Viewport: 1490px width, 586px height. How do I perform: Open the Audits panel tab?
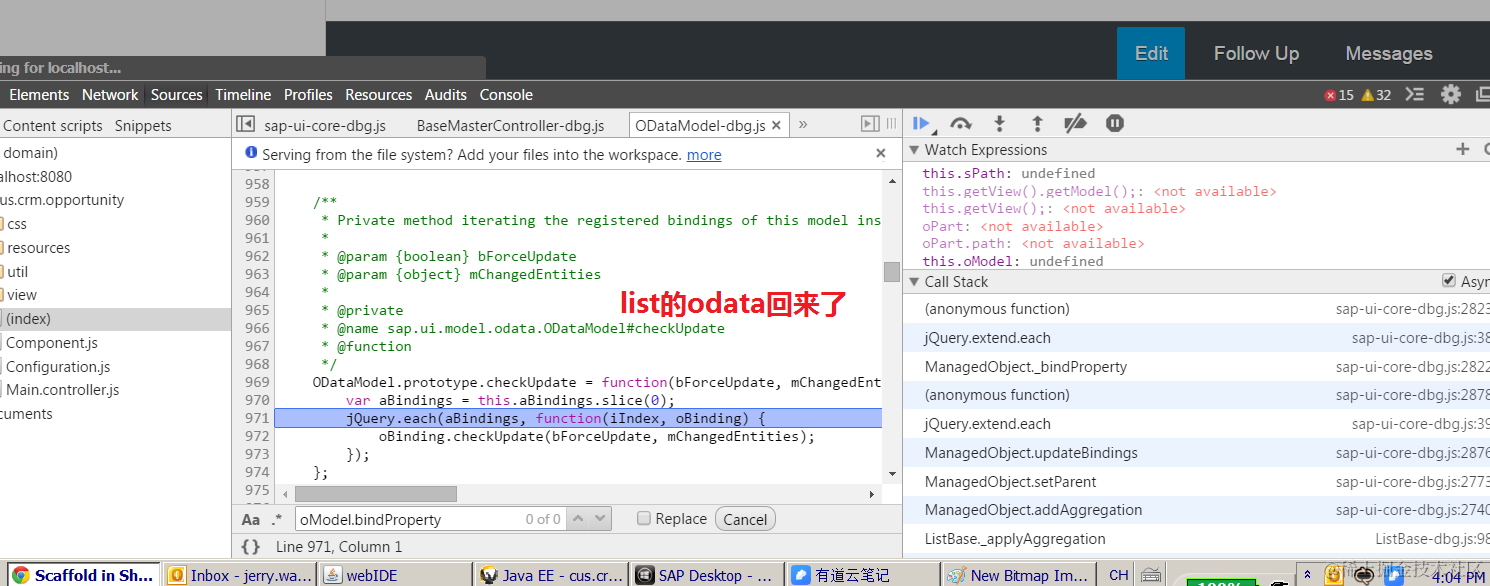pyautogui.click(x=446, y=94)
